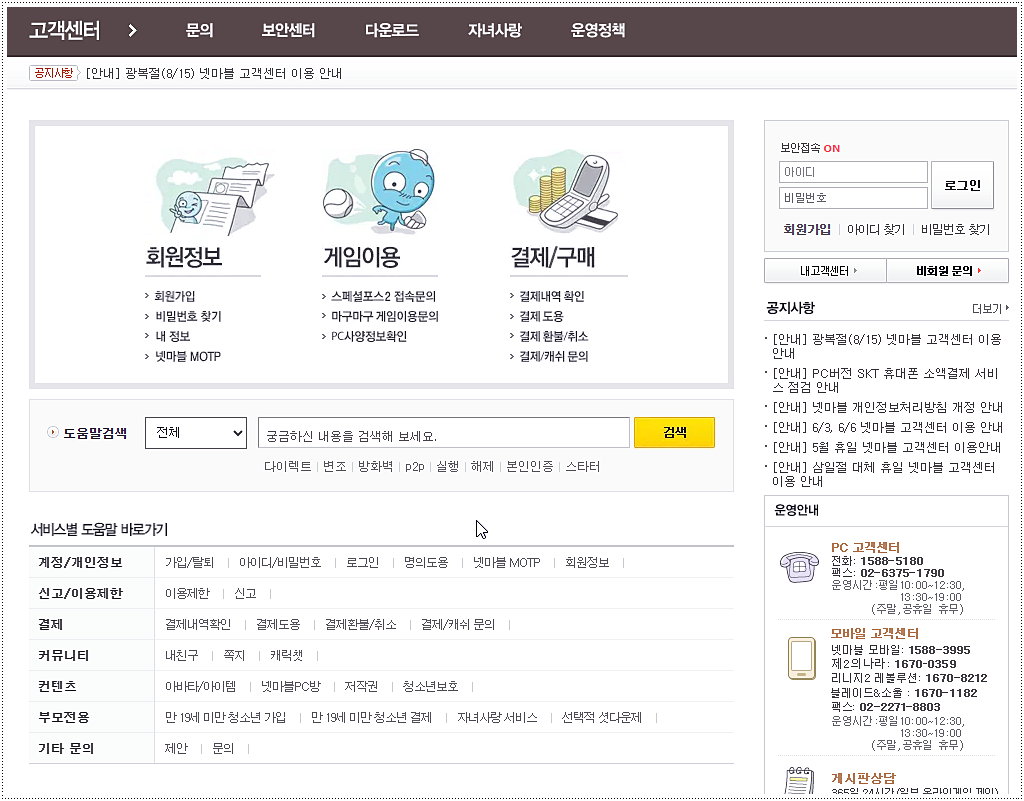The height and width of the screenshot is (801, 1024).
Task: Click suggested keyword 본인인증
Action: click(x=530, y=467)
